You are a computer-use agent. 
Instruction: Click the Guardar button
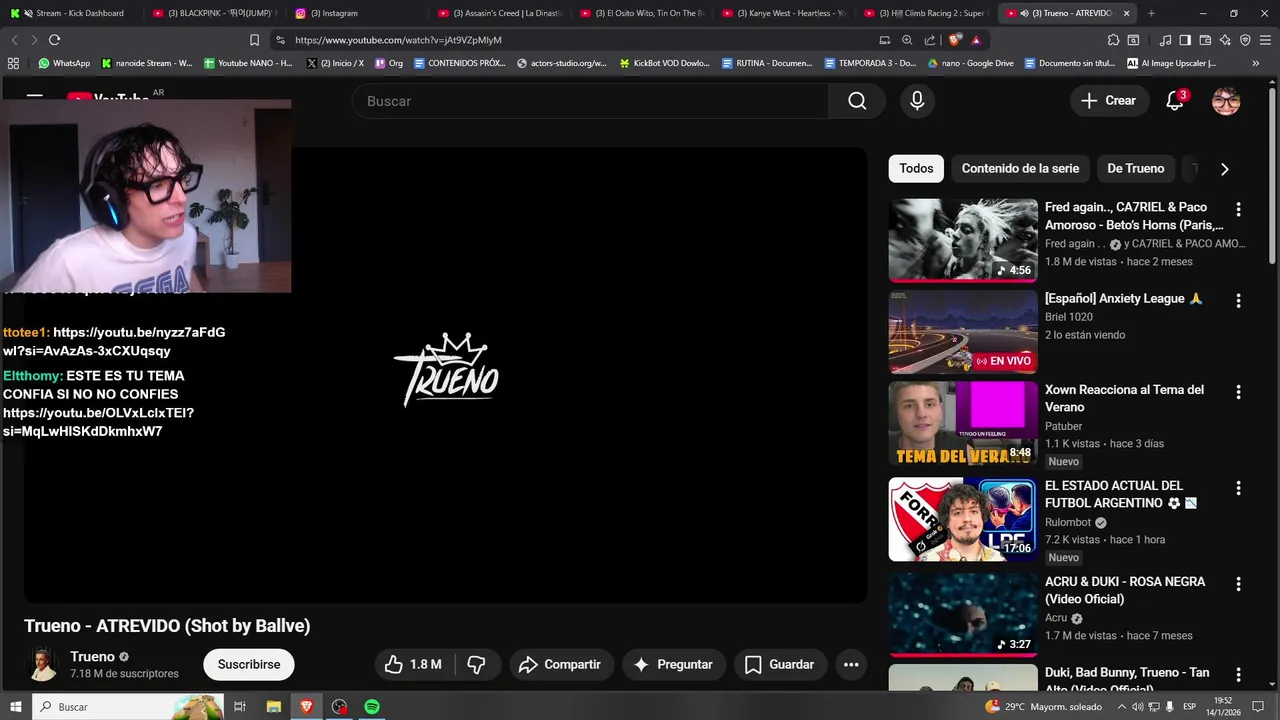point(780,664)
